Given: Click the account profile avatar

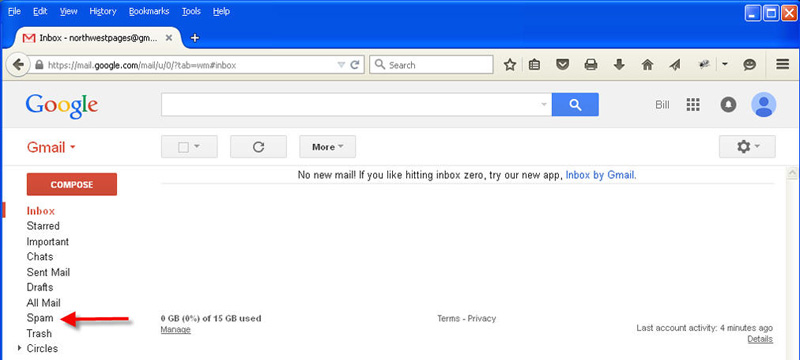Looking at the screenshot, I should [x=763, y=105].
